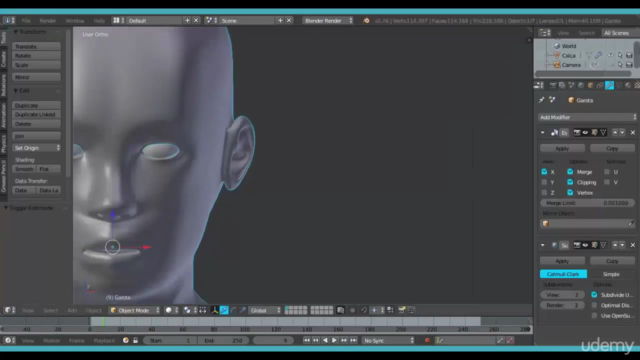The image size is (640, 360).
Task: Jump to first frame playback icon
Action: pos(307,340)
